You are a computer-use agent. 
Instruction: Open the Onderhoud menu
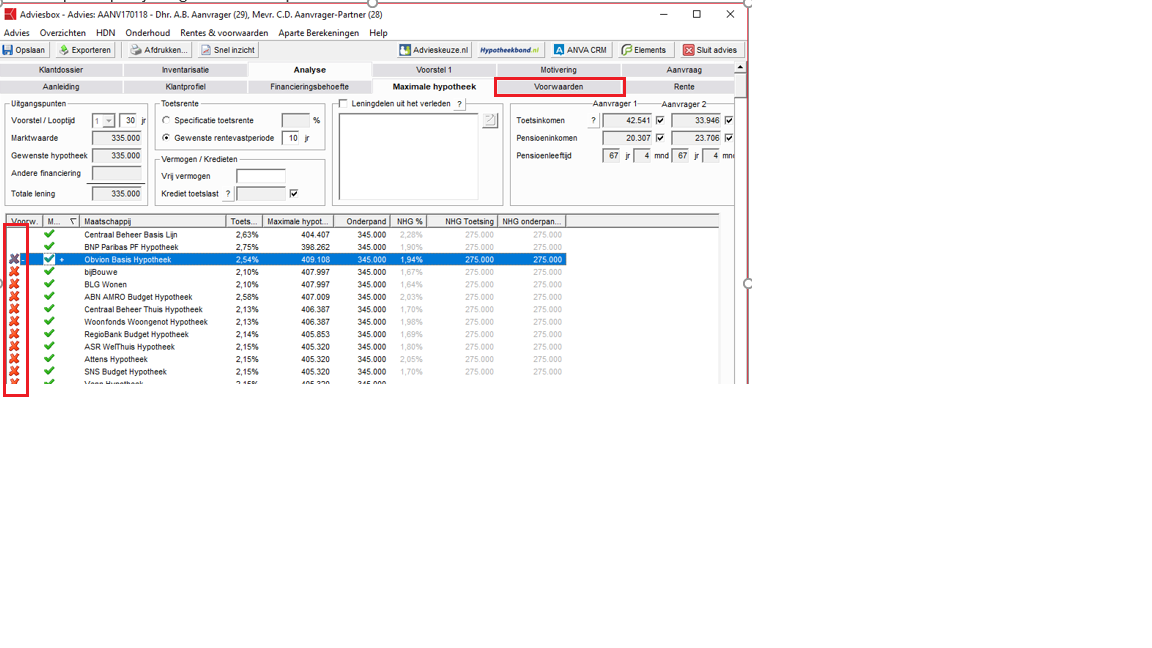(x=148, y=33)
